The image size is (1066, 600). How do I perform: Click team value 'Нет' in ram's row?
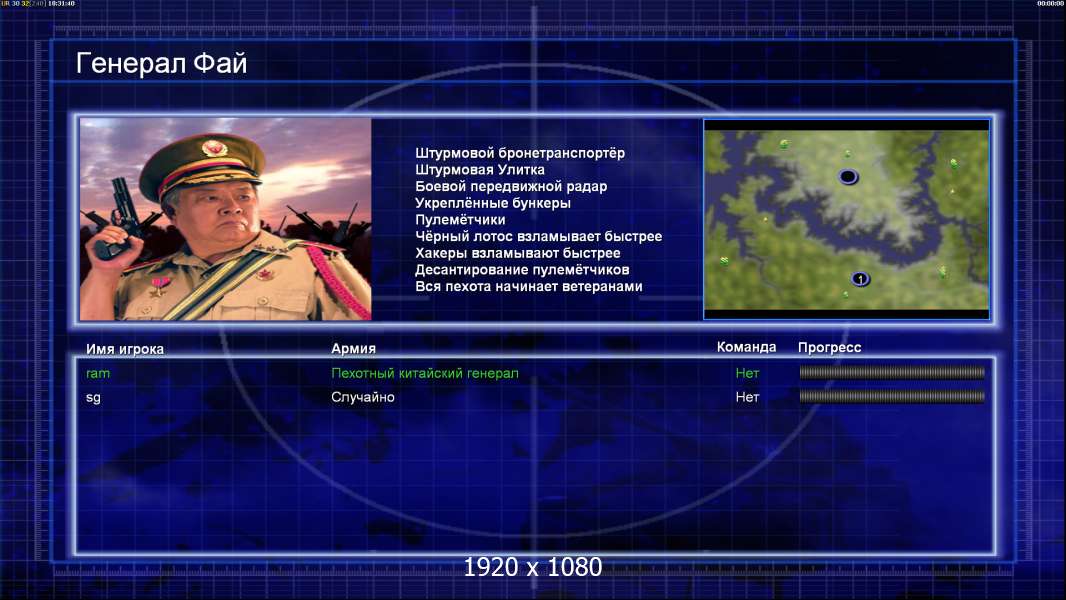[747, 373]
